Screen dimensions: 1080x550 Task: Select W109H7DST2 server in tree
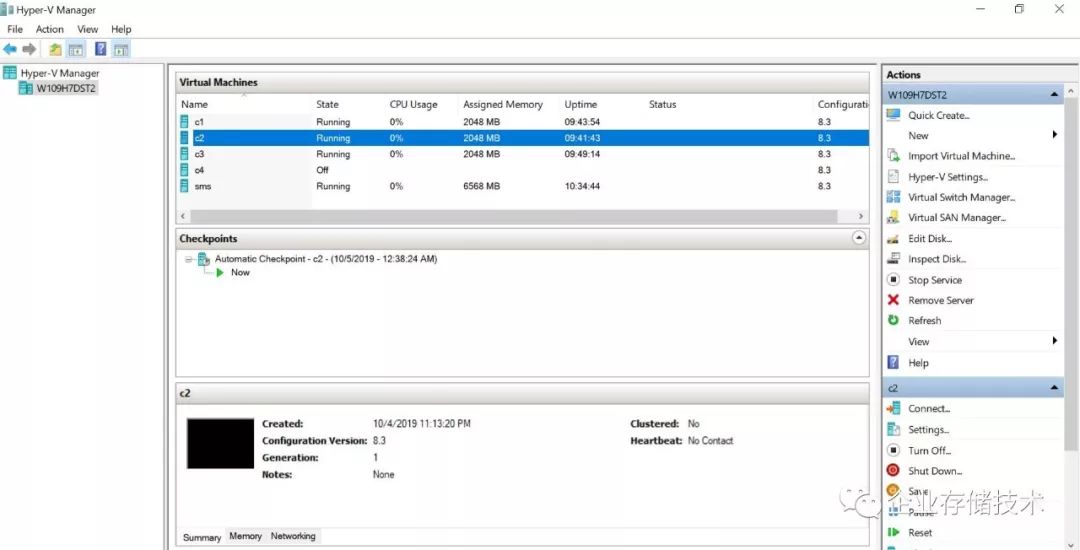pos(66,88)
